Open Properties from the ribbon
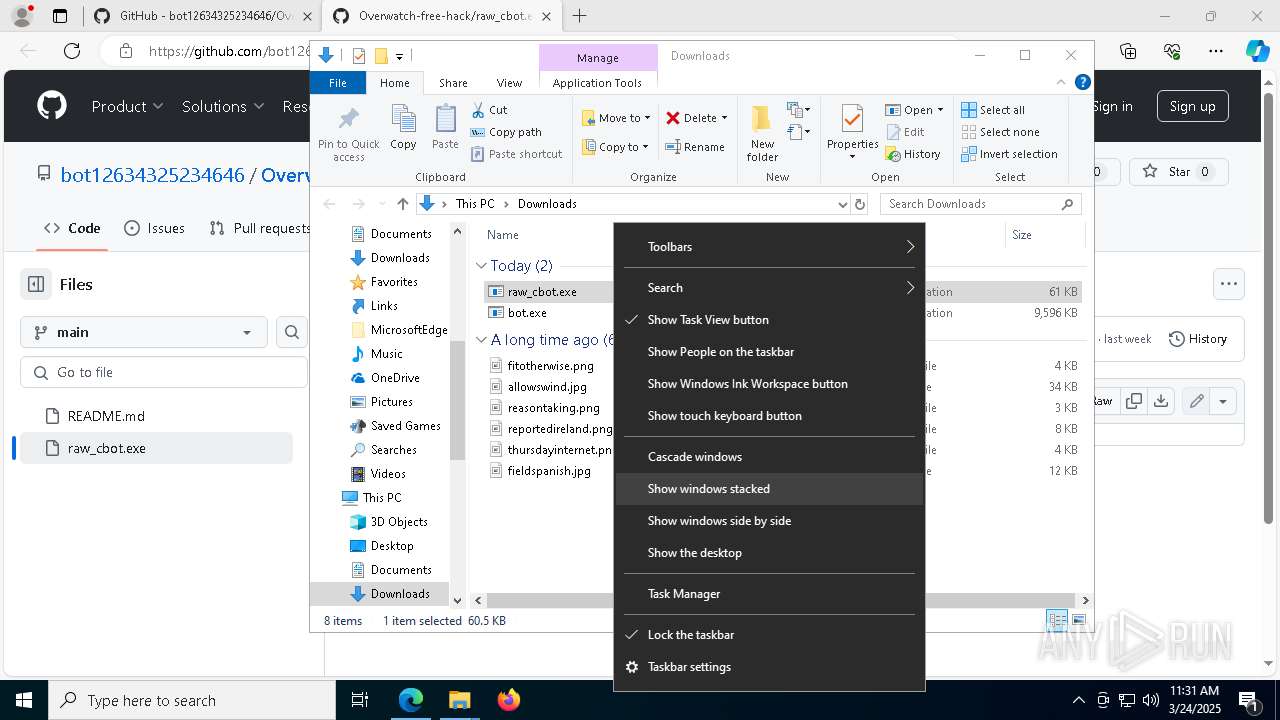1280x720 pixels. tap(852, 132)
